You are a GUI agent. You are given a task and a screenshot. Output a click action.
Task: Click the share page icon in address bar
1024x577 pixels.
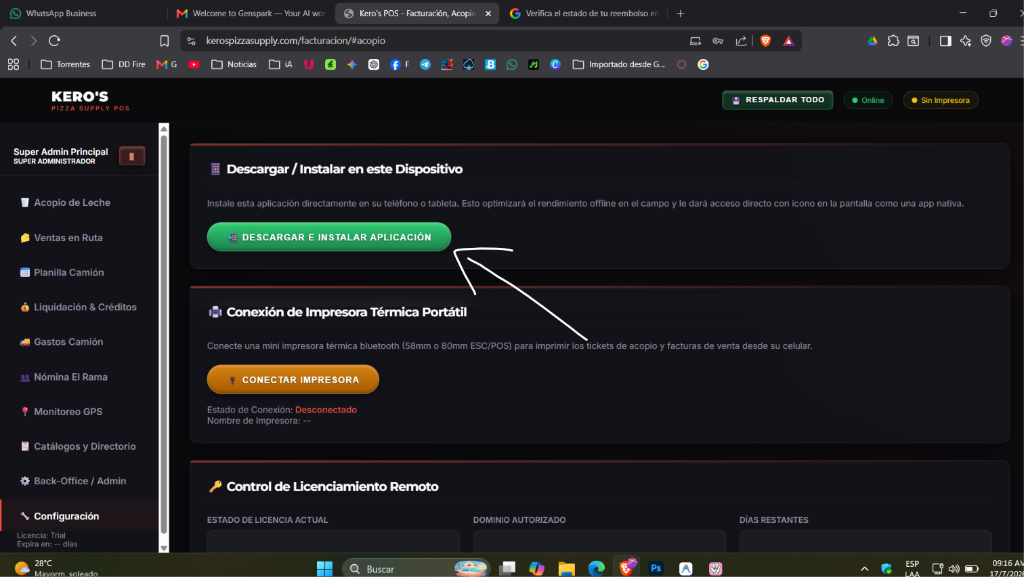(x=741, y=40)
